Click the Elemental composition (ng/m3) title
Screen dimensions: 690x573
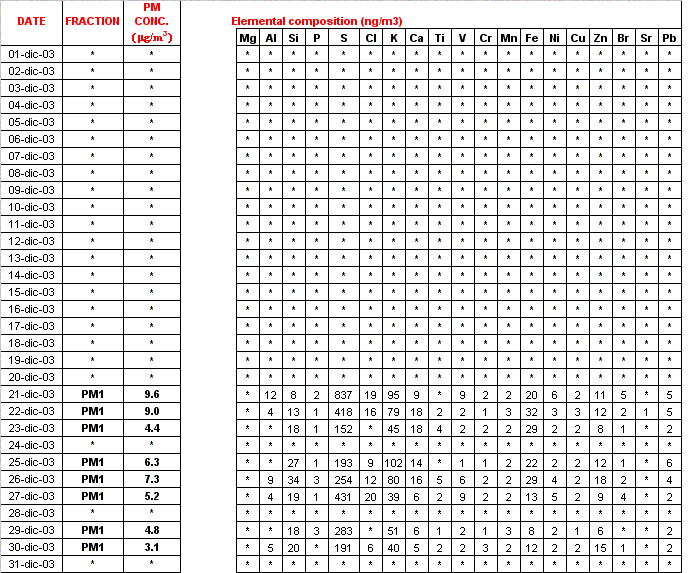coord(316,21)
